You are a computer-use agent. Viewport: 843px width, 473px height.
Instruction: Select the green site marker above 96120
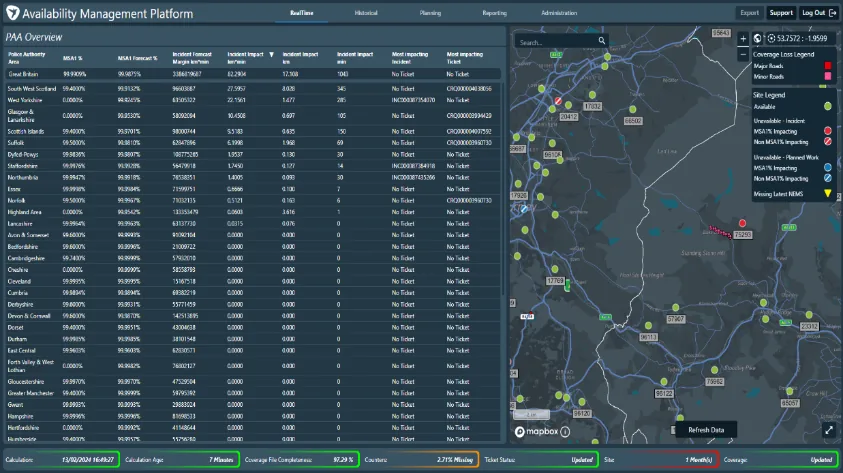(582, 402)
